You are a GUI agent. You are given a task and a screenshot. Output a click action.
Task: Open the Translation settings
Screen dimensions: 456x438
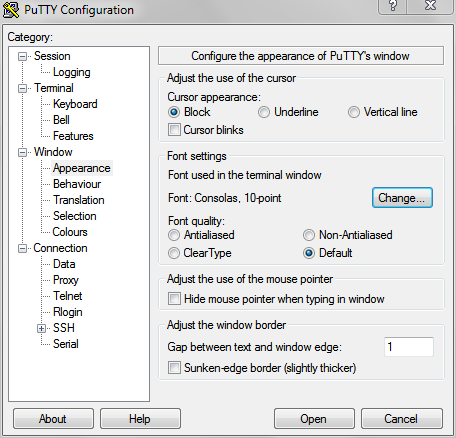click(x=79, y=200)
